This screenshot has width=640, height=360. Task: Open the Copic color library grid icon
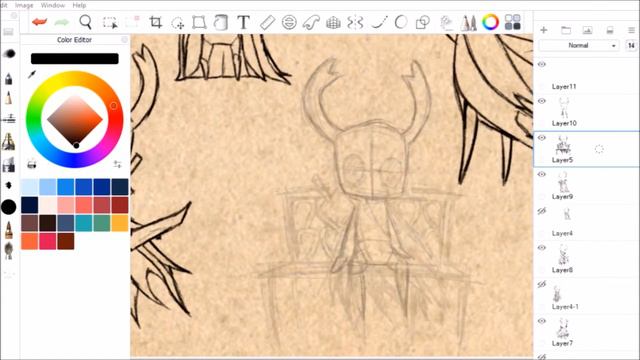(x=513, y=22)
